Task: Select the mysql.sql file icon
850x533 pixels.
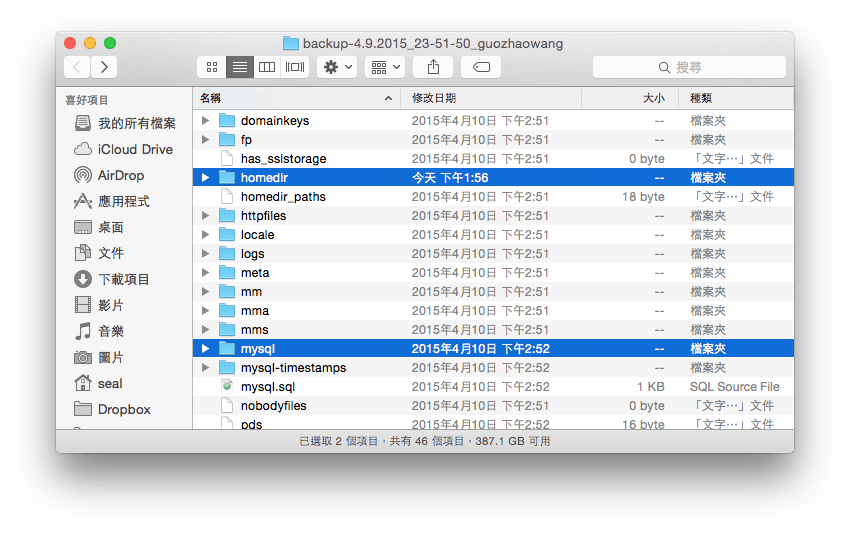Action: tap(227, 386)
